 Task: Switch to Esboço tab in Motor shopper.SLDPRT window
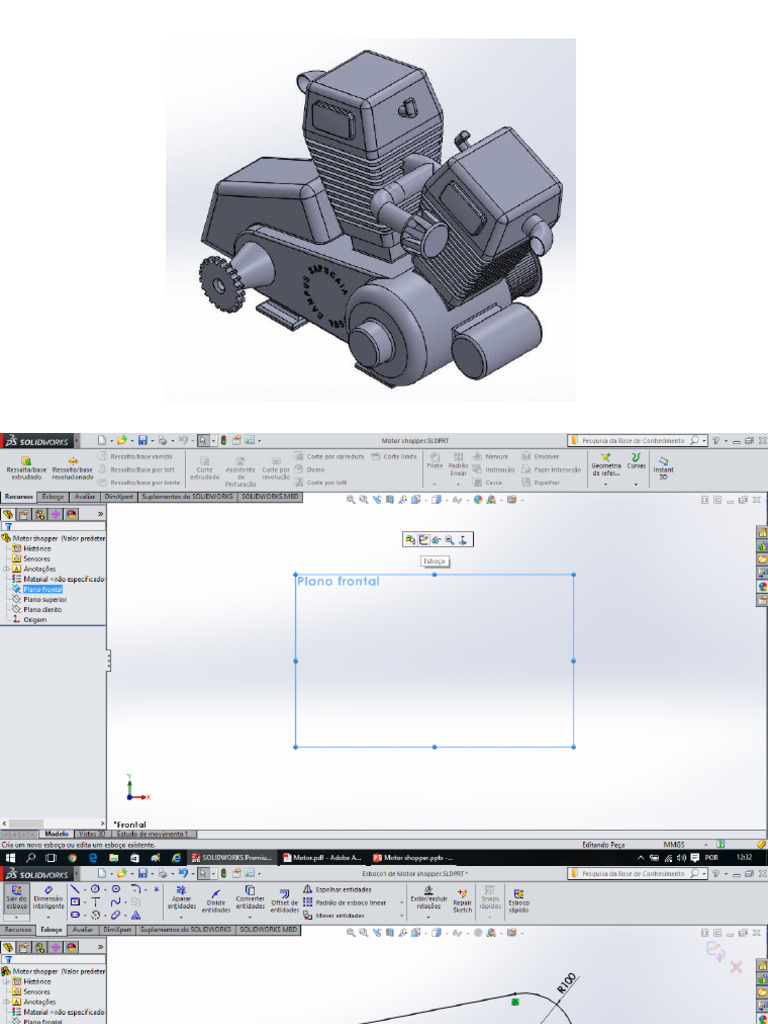(x=53, y=496)
